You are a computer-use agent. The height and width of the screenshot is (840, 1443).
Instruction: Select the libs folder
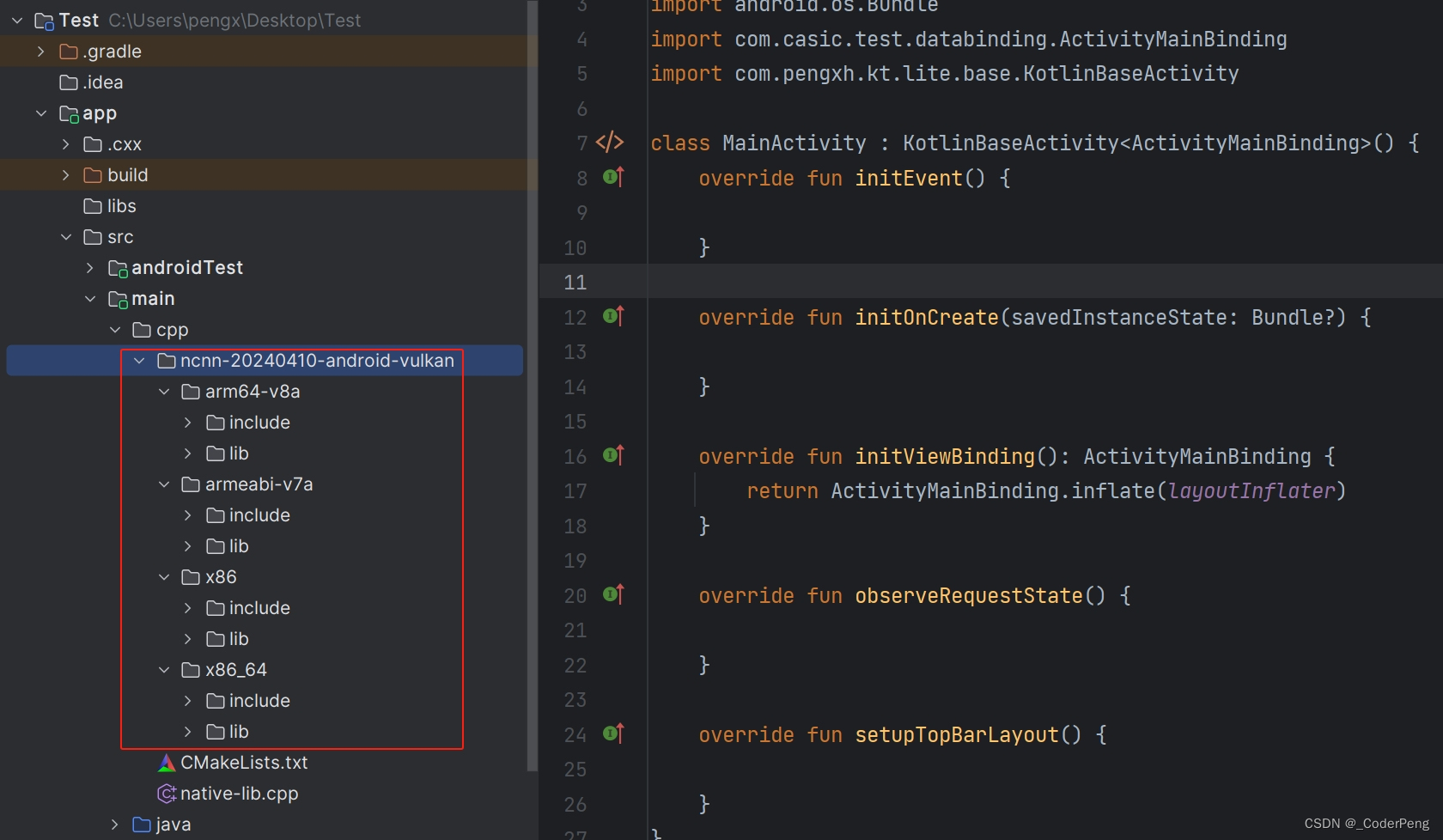tap(122, 206)
